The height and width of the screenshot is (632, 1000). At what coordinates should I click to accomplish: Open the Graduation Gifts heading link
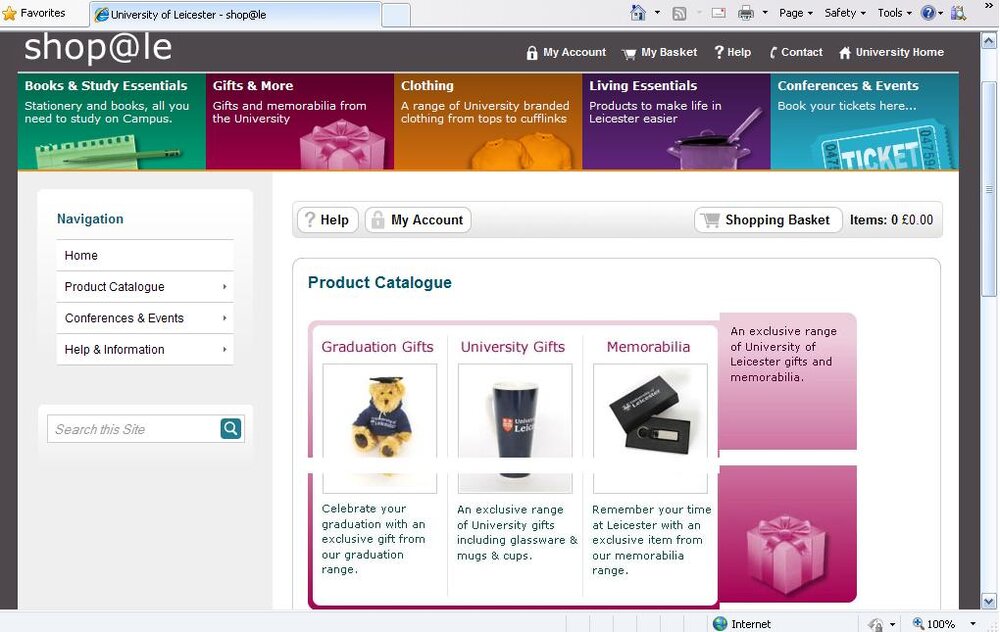(x=378, y=347)
